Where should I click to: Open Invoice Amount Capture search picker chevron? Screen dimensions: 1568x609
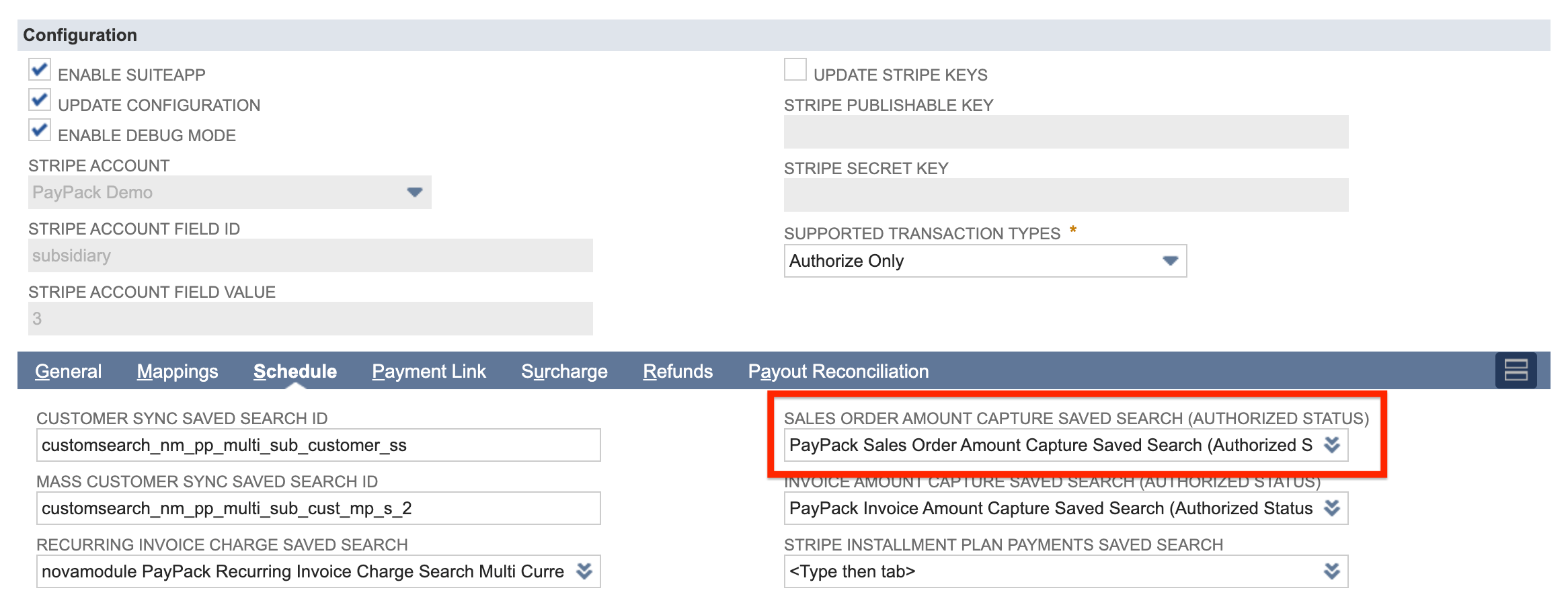click(1332, 508)
